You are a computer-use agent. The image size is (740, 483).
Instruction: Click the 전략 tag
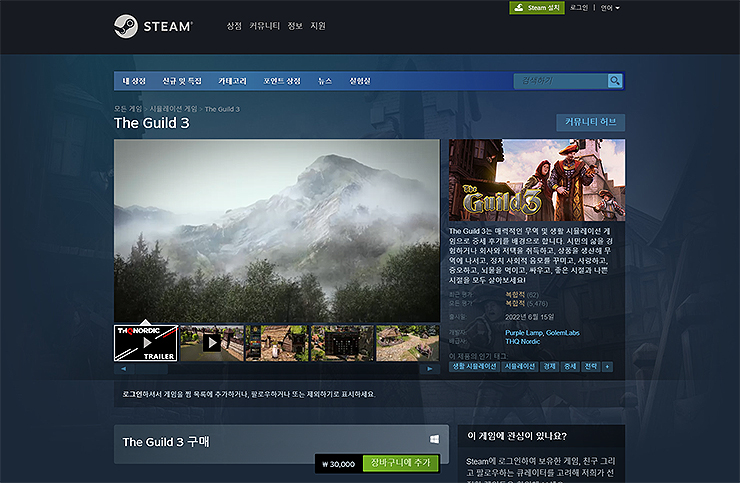click(x=591, y=366)
